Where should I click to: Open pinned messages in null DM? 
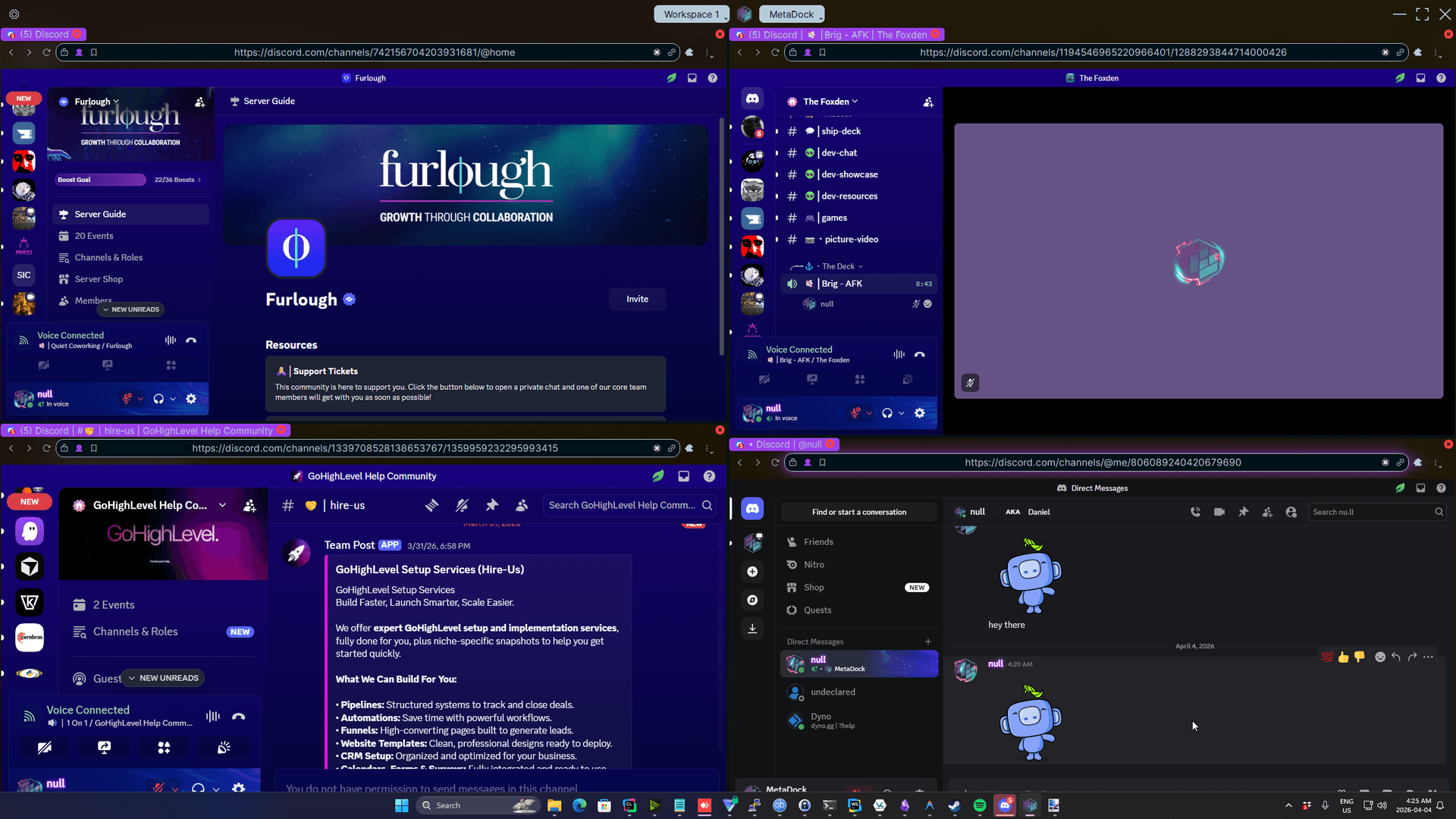(1244, 512)
